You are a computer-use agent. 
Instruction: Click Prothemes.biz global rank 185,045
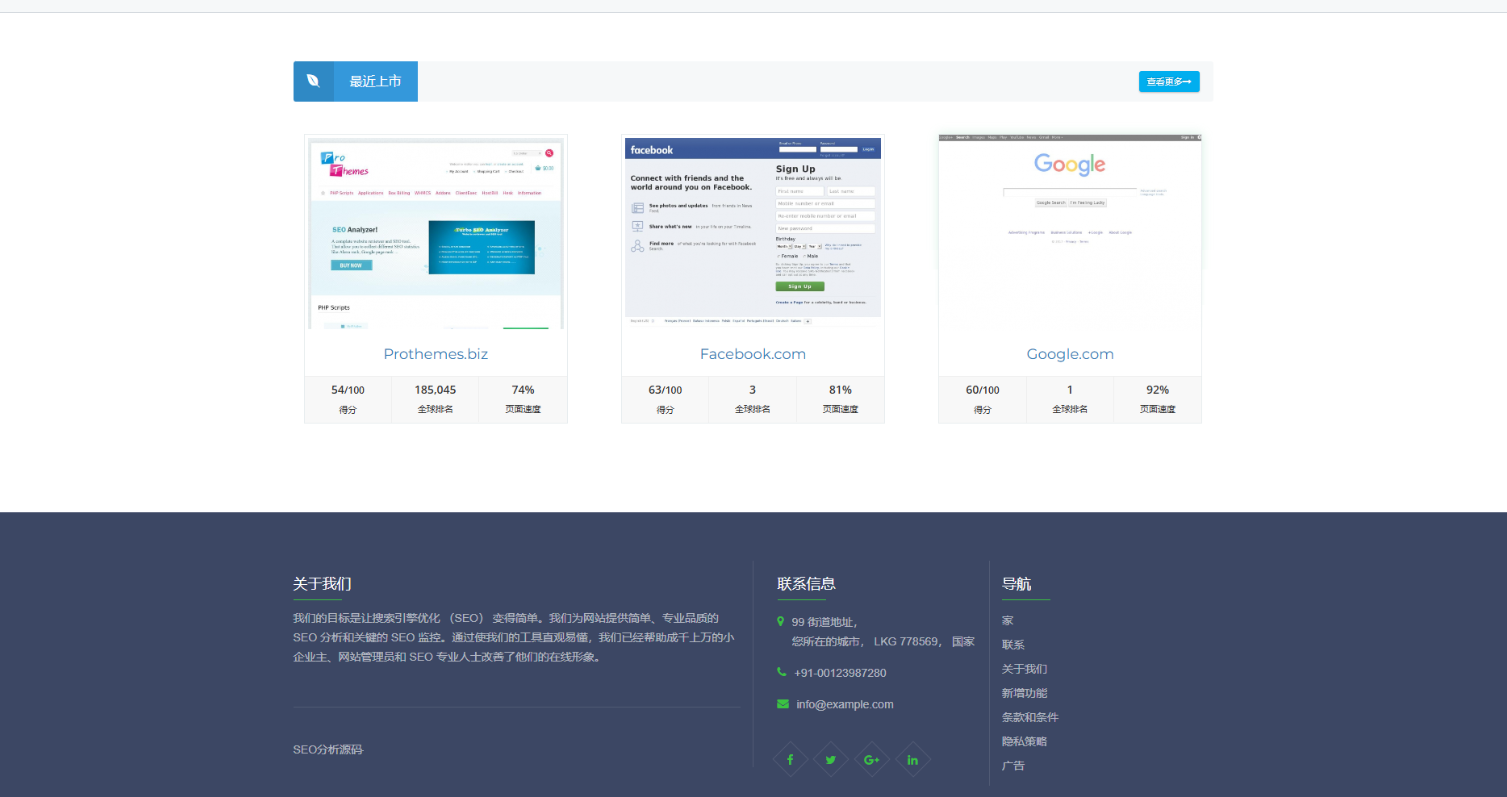[435, 390]
